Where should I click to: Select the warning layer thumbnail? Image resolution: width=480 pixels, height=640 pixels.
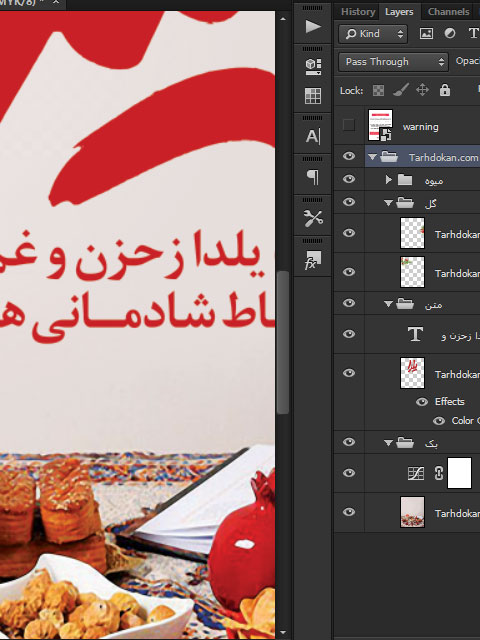pos(380,125)
